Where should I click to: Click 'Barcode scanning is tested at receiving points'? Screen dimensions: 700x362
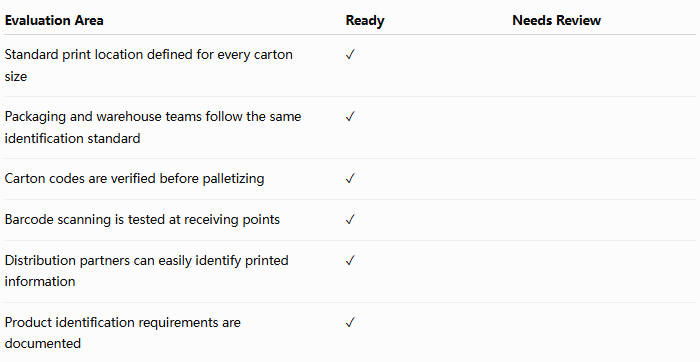point(142,220)
